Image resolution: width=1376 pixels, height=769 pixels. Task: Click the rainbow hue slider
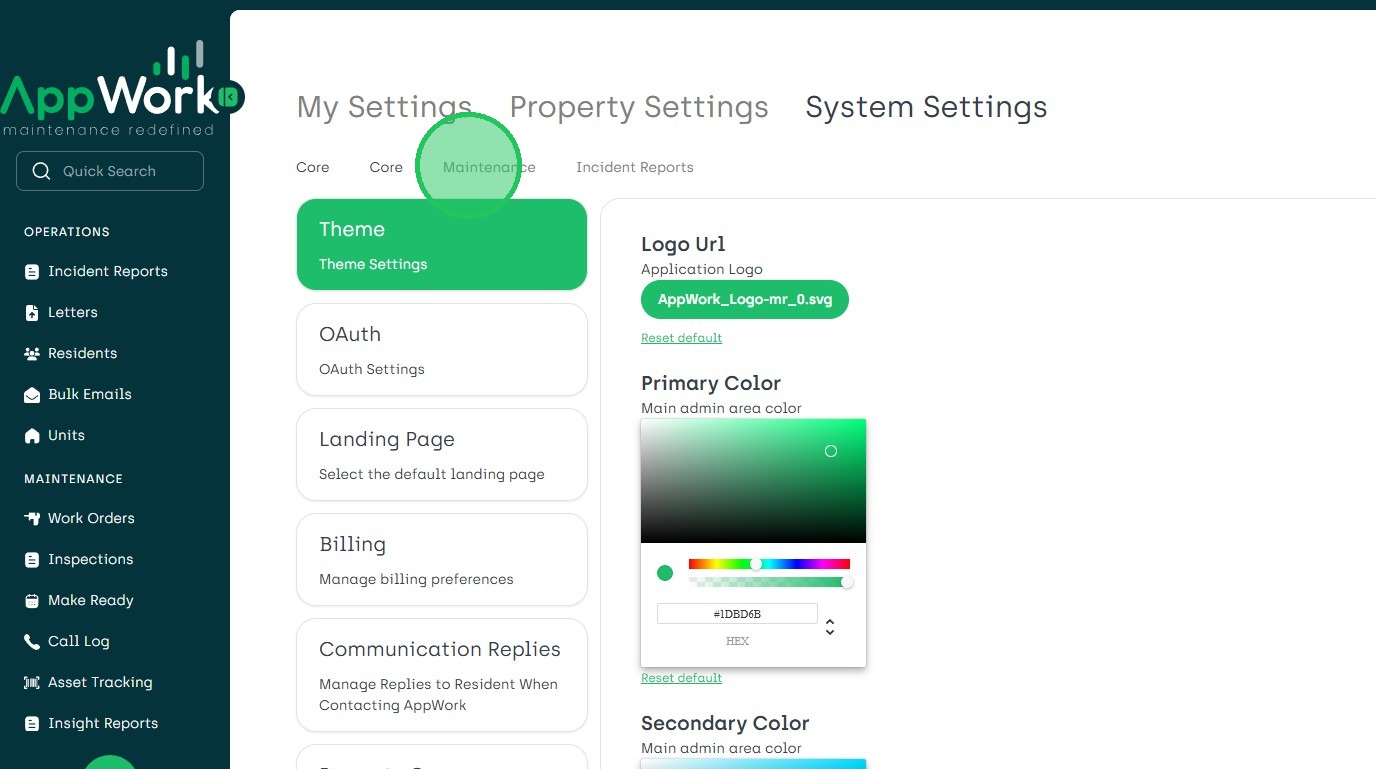tap(769, 564)
